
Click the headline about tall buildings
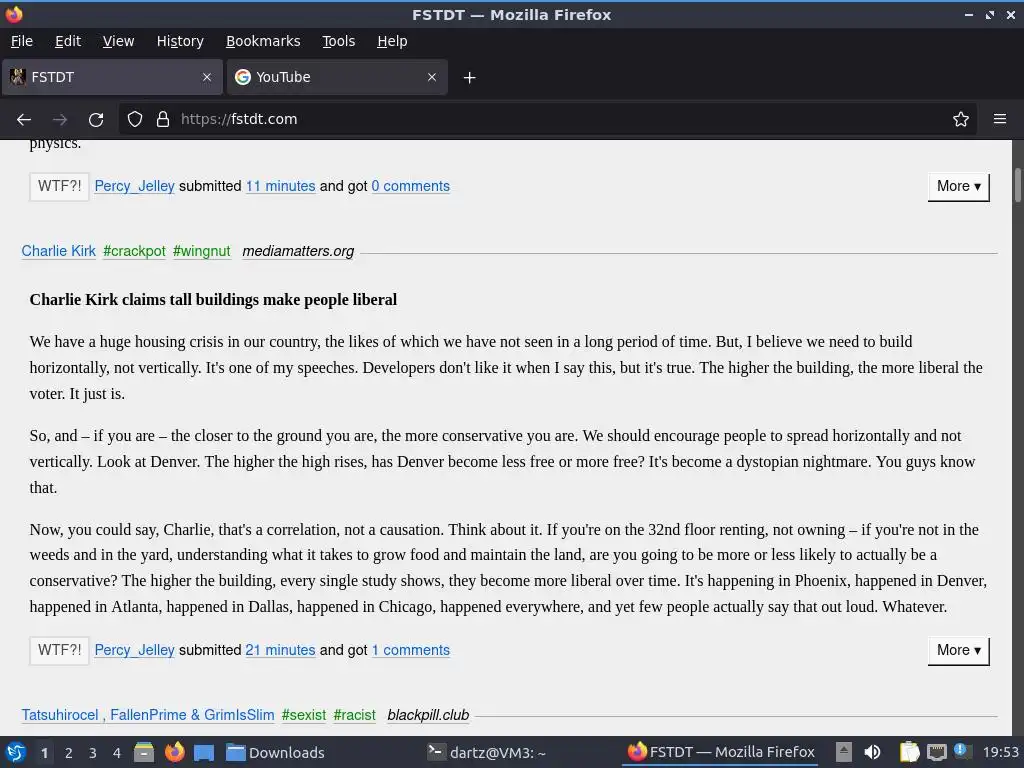click(x=213, y=300)
